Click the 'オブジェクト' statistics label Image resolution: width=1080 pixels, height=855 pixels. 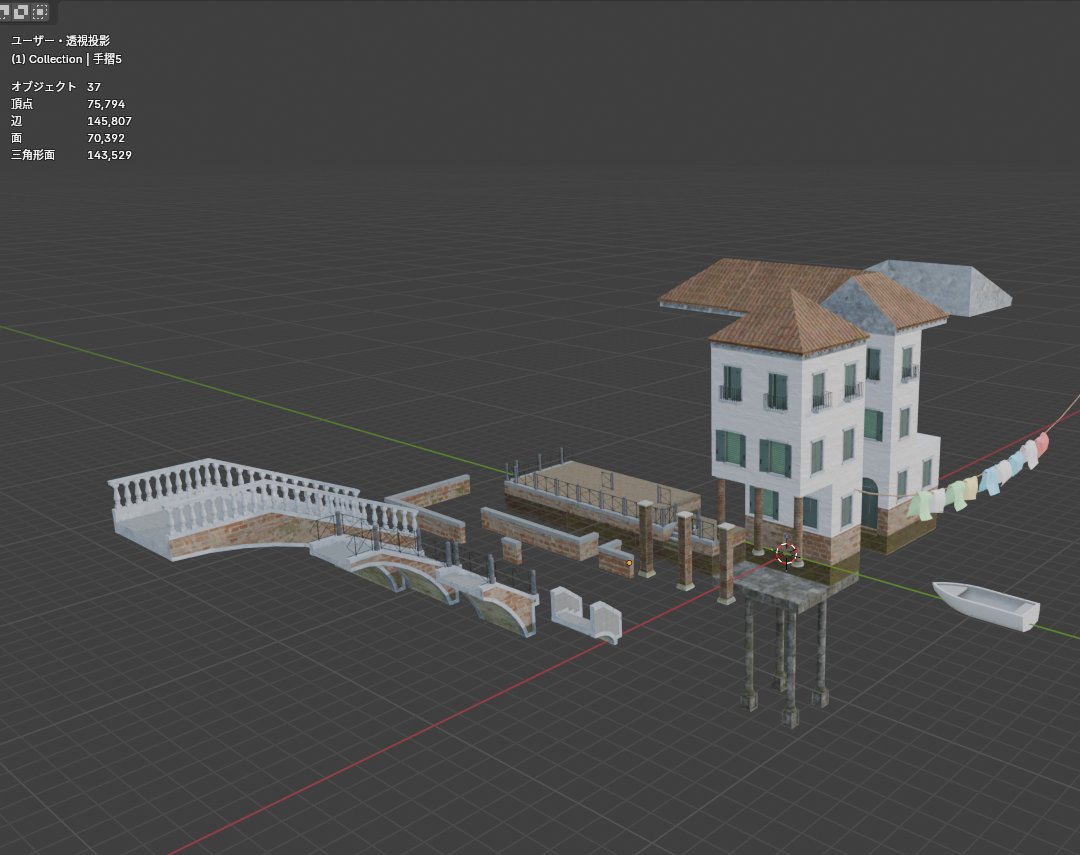tap(43, 87)
